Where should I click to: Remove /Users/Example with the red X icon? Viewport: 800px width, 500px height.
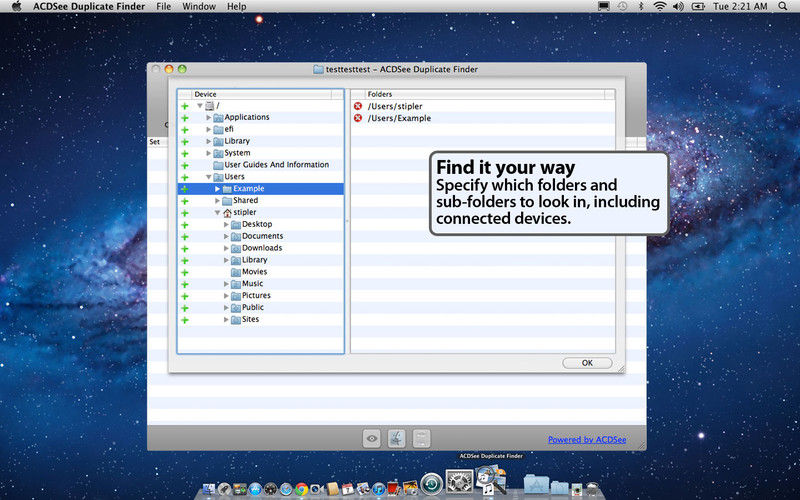358,118
